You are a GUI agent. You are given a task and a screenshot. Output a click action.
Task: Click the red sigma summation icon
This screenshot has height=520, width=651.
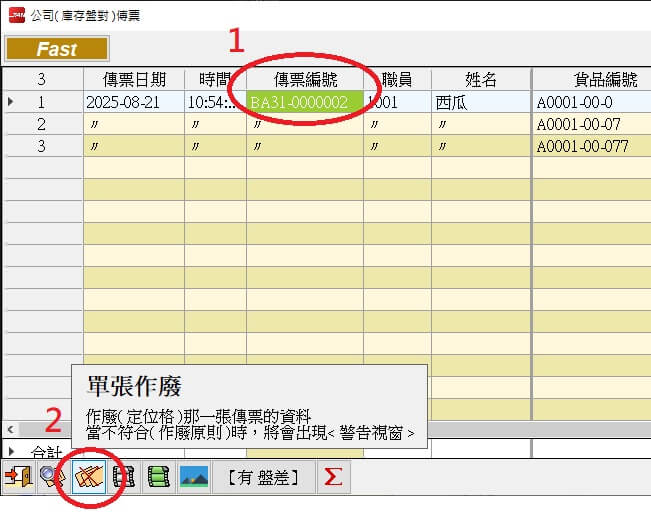pos(333,477)
